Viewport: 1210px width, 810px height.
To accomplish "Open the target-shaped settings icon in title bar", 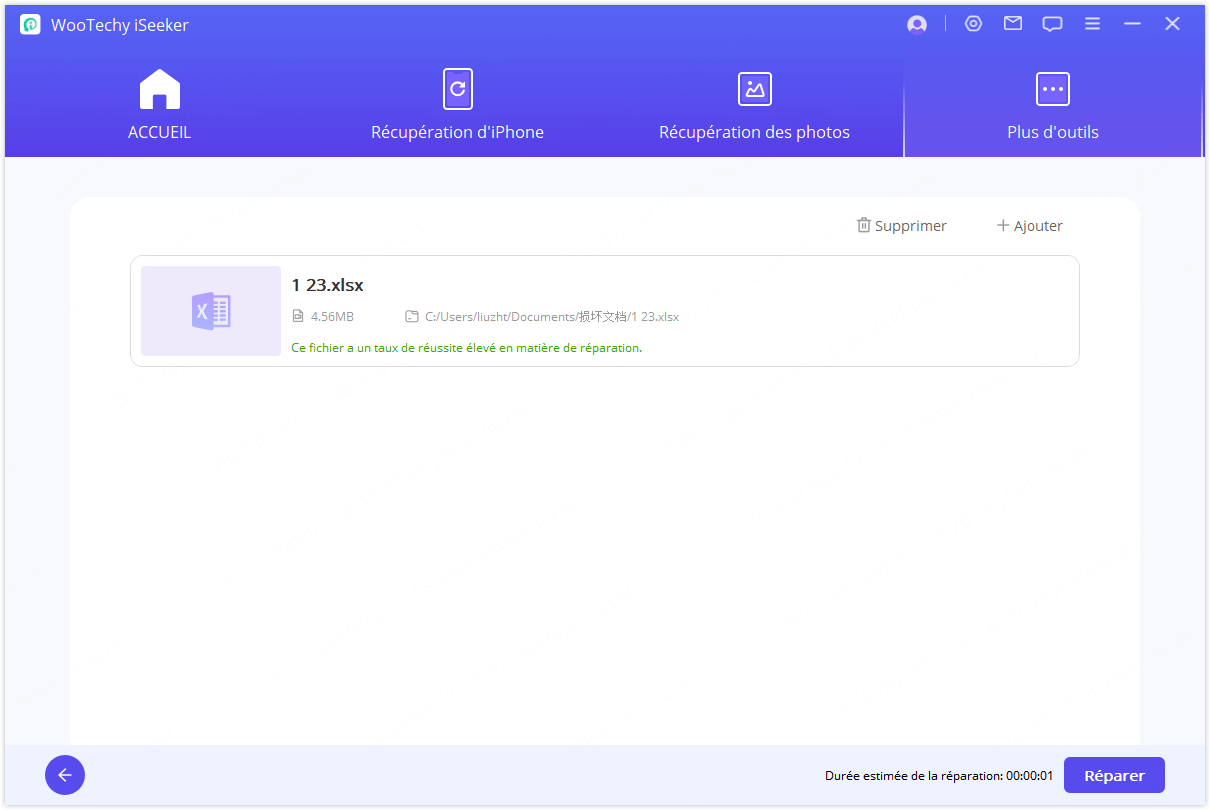I will 973,24.
